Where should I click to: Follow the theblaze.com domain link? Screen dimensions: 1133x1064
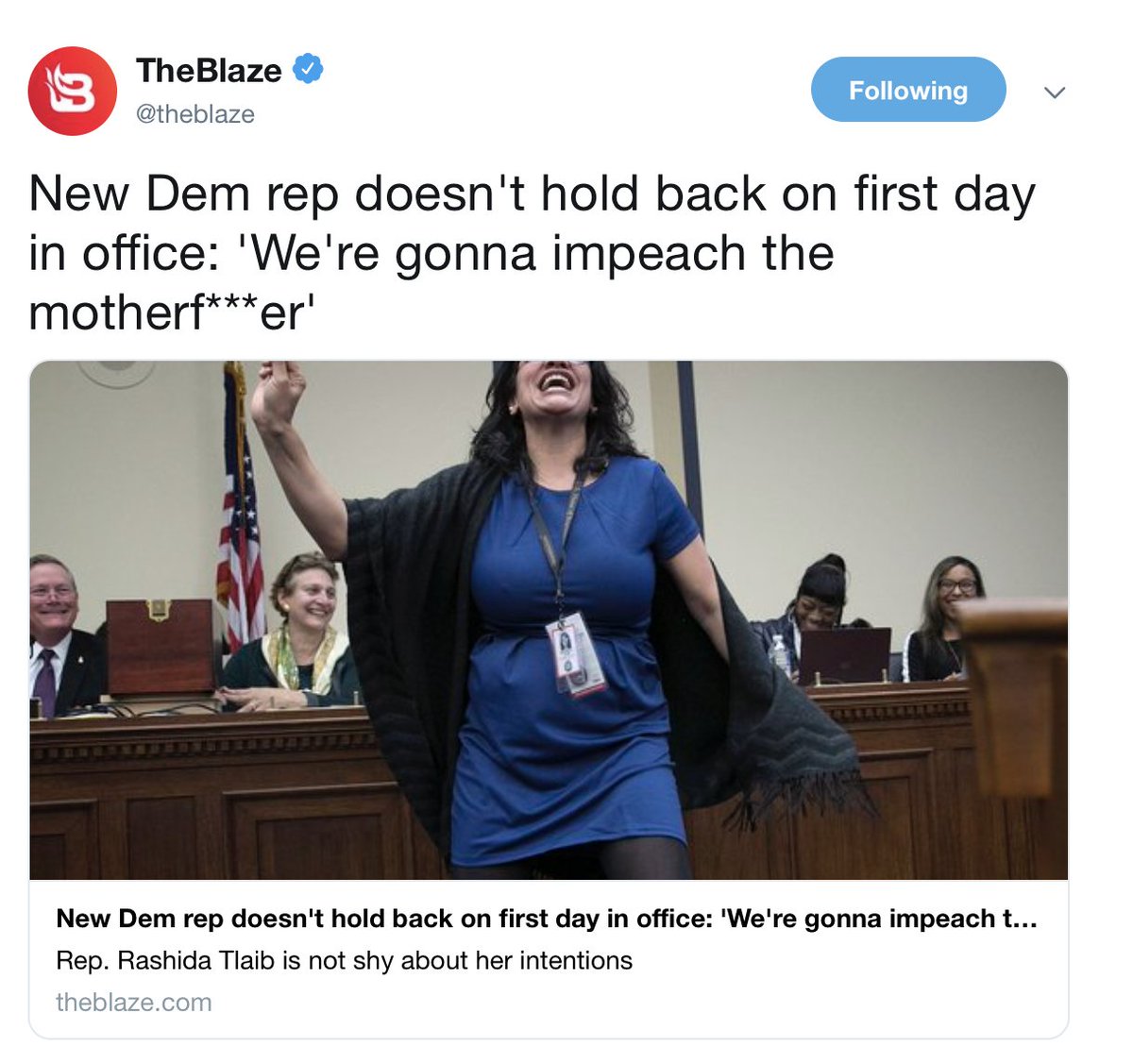(x=134, y=1002)
